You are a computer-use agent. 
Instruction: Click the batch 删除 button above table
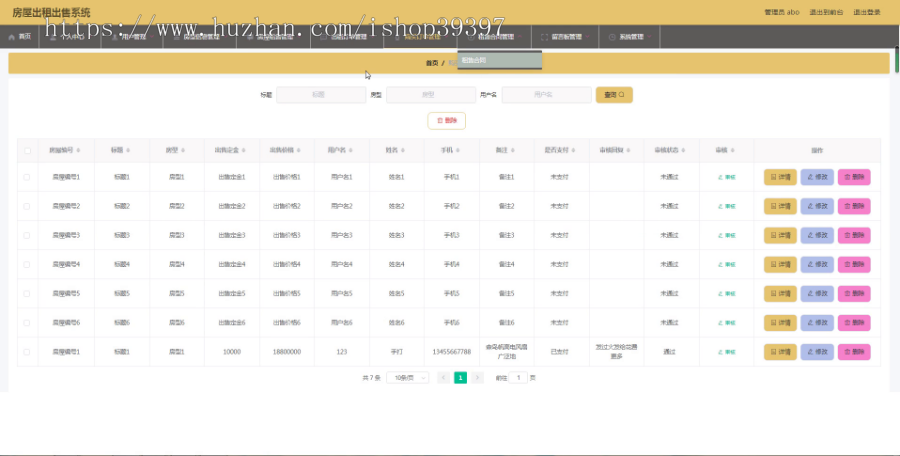point(447,121)
